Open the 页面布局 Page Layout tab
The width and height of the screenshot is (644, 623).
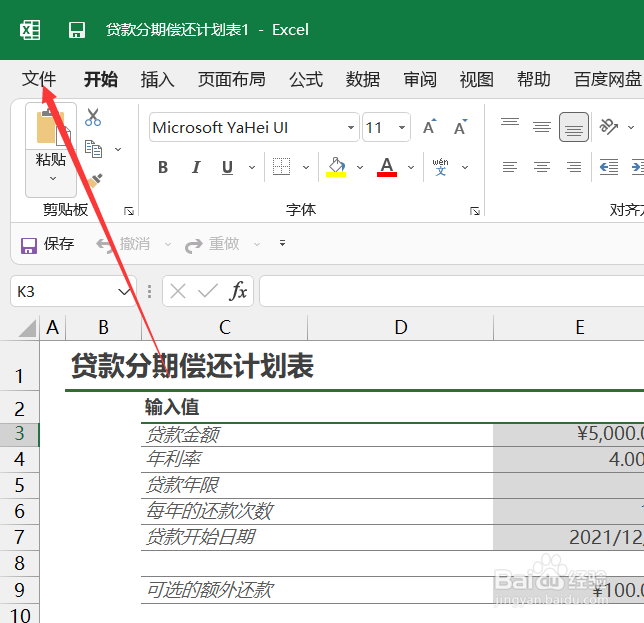point(232,79)
